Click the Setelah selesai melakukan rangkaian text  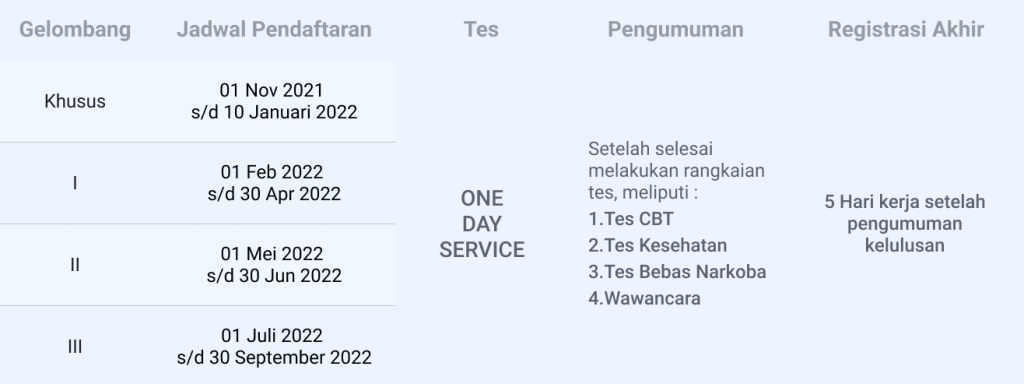(676, 160)
